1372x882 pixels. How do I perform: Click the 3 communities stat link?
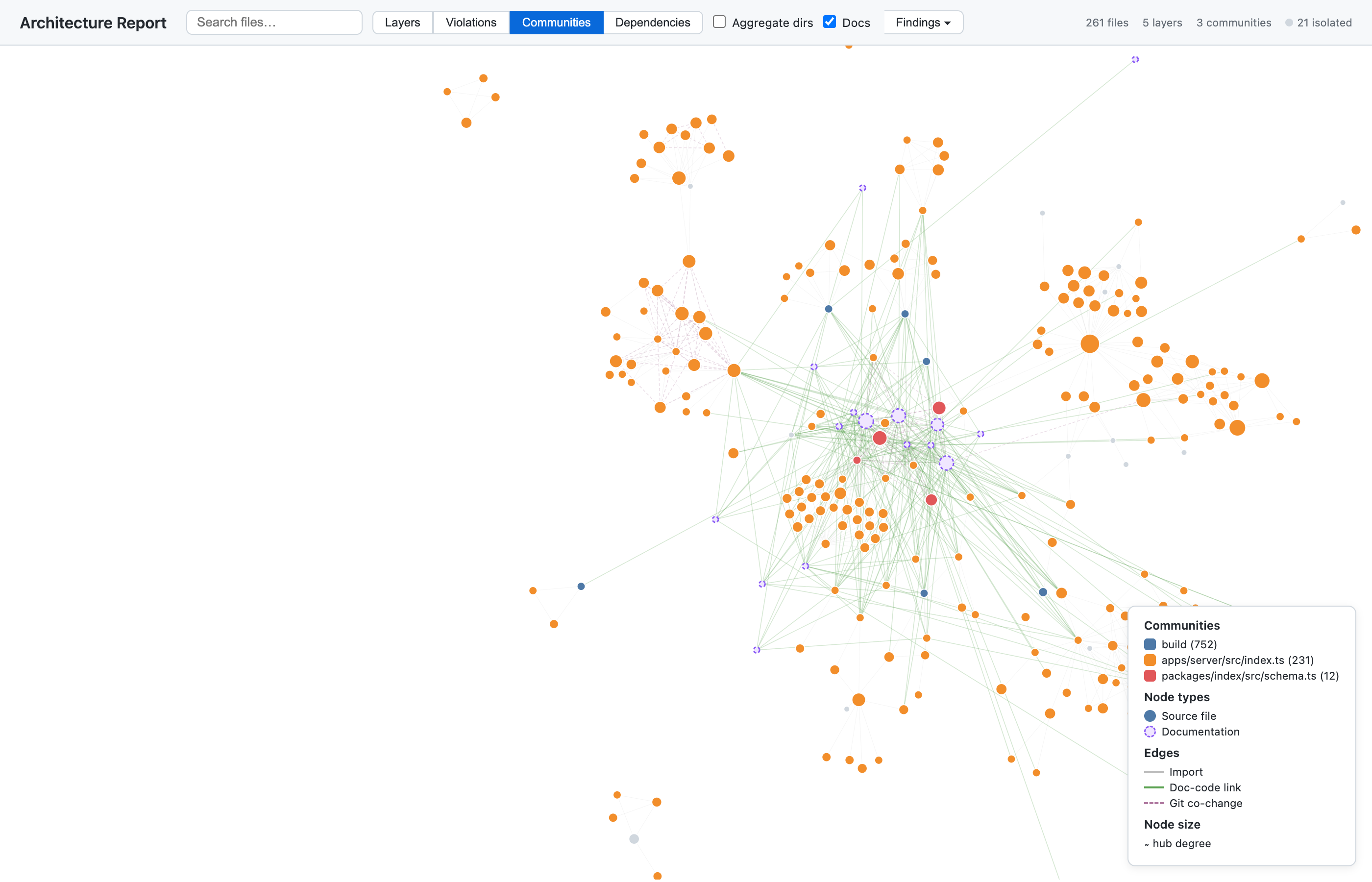point(1233,23)
